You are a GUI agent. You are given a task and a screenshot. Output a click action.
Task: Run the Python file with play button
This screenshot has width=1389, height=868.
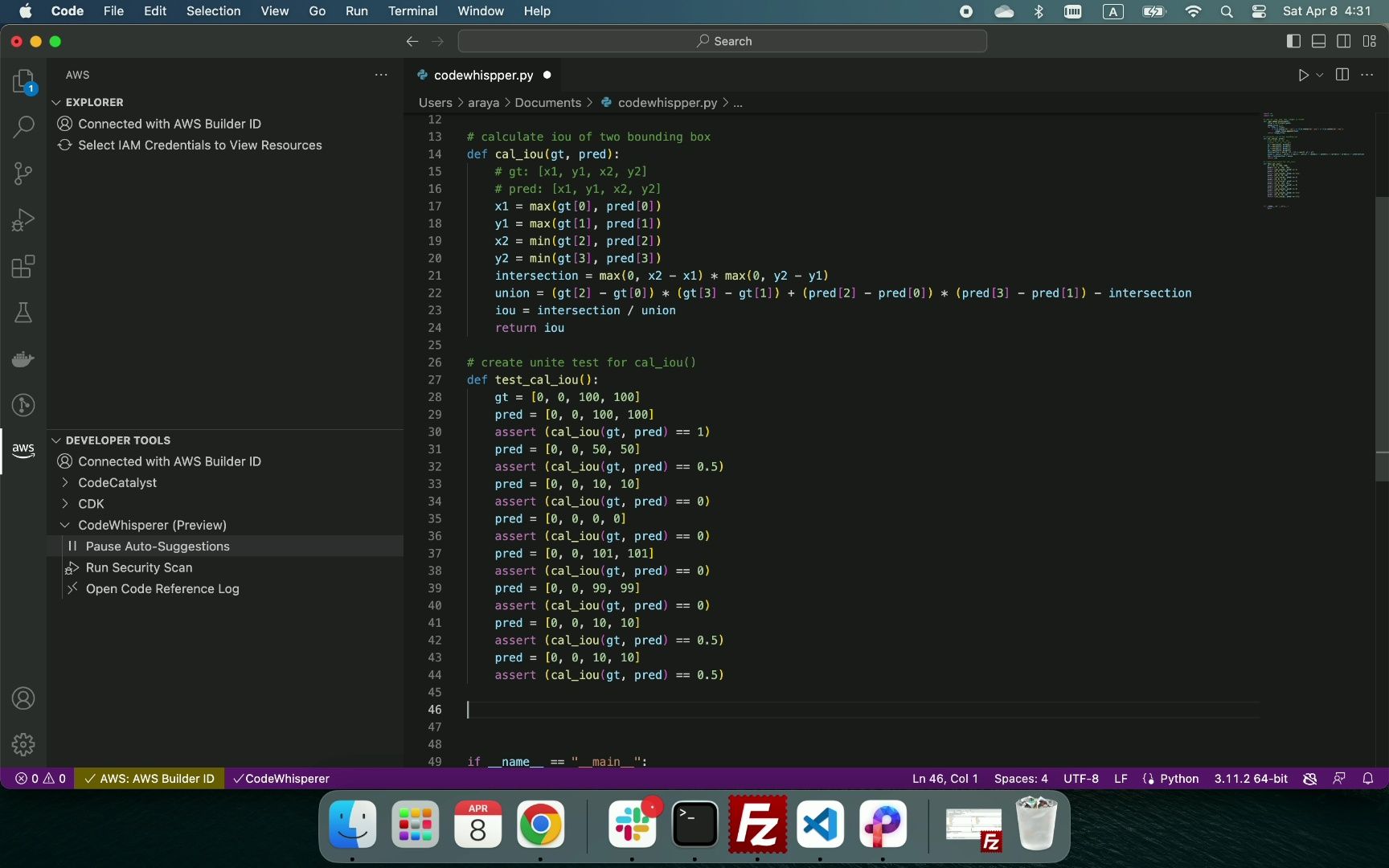(x=1303, y=75)
